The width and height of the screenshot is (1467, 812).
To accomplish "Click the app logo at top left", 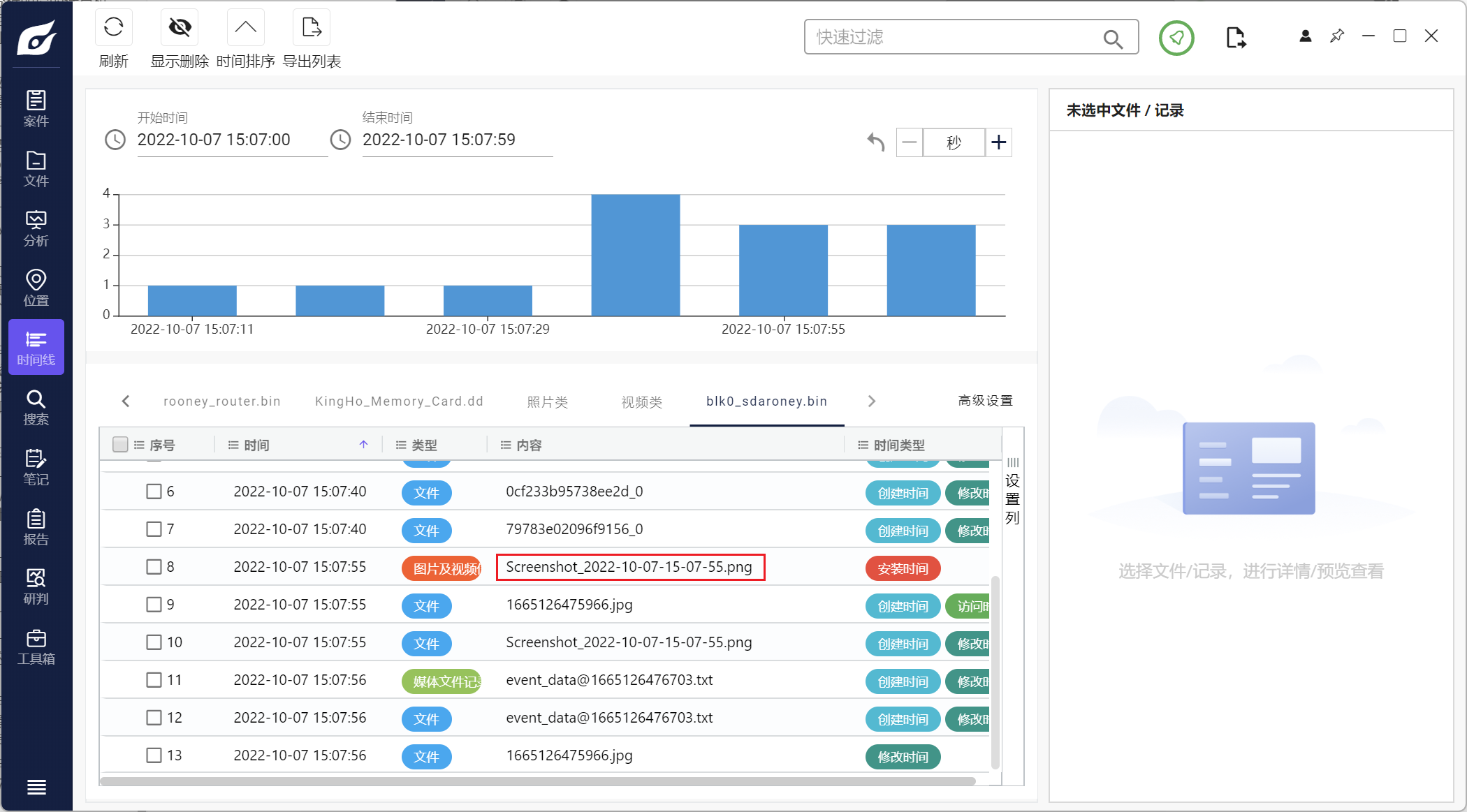I will [x=37, y=37].
